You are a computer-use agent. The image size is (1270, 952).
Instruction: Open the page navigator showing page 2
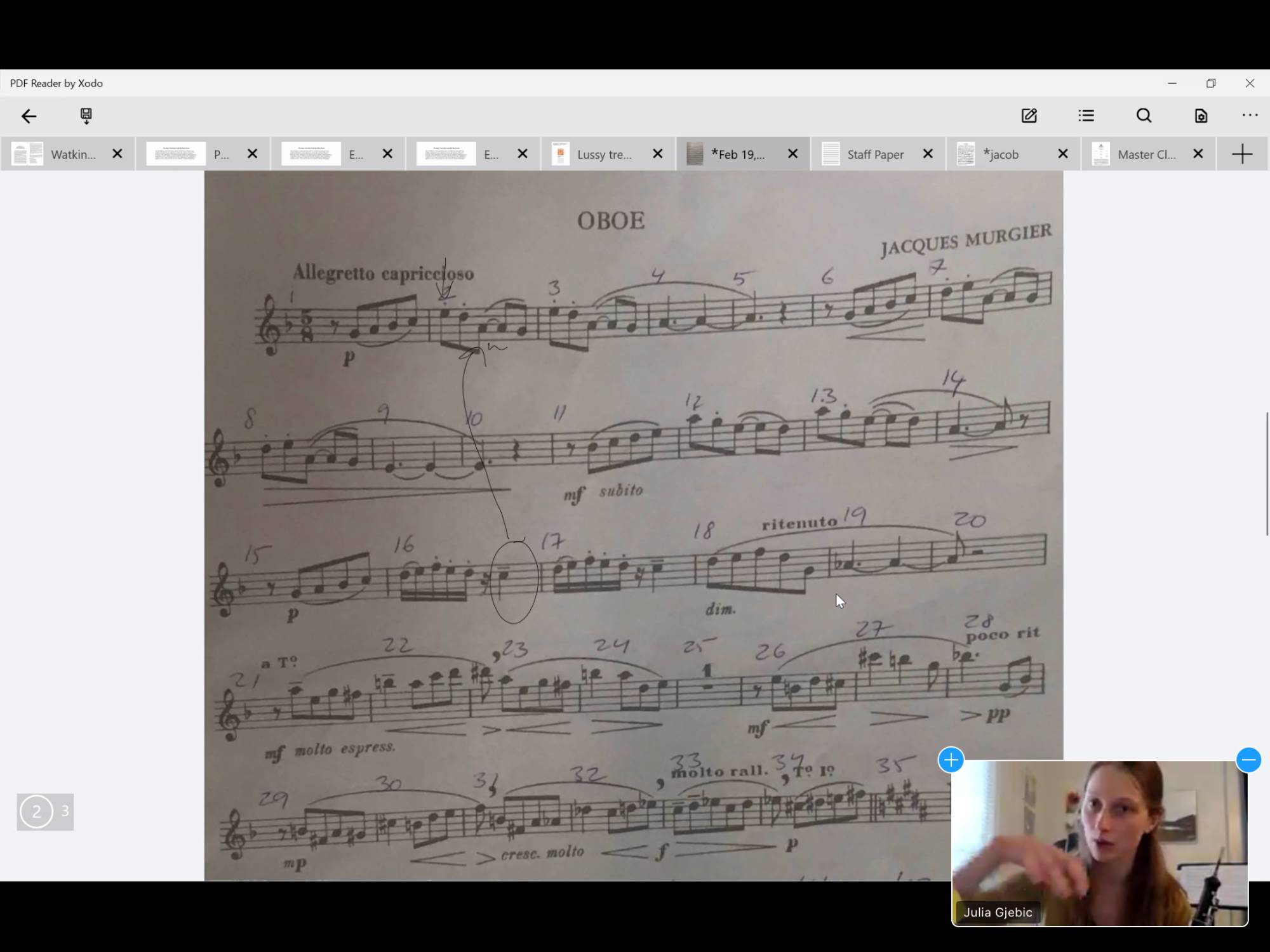37,811
